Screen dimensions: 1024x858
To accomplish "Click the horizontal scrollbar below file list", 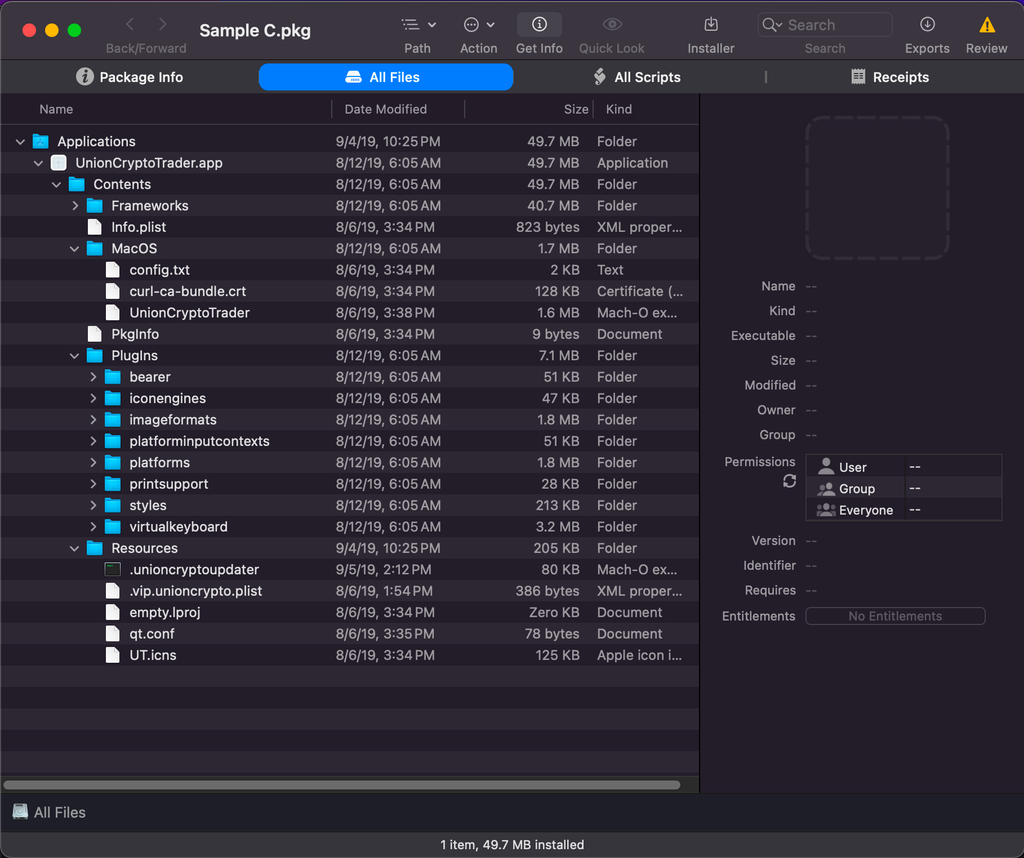I will point(342,785).
